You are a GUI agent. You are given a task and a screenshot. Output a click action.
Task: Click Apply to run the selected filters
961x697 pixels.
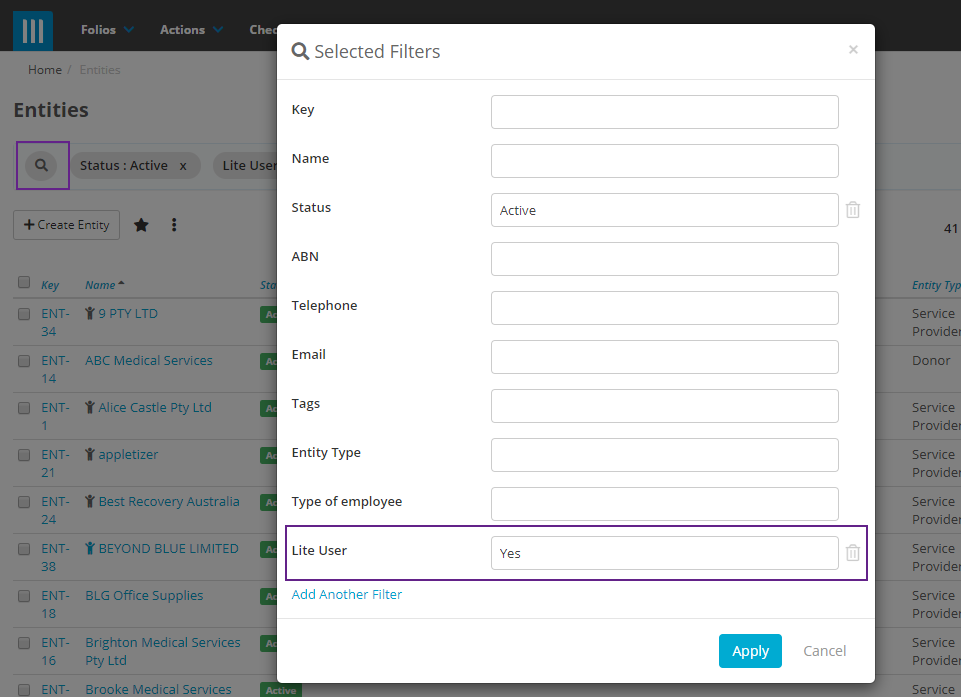coord(750,650)
